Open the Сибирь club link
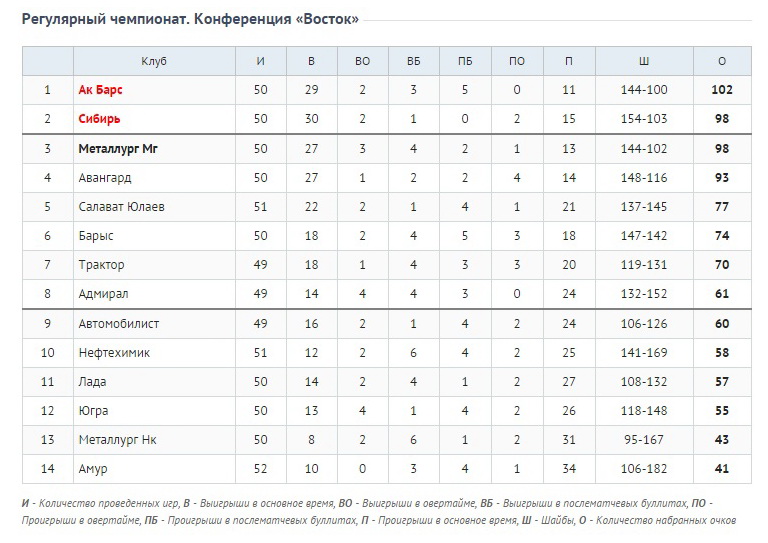This screenshot has width=768, height=543. pos(99,118)
